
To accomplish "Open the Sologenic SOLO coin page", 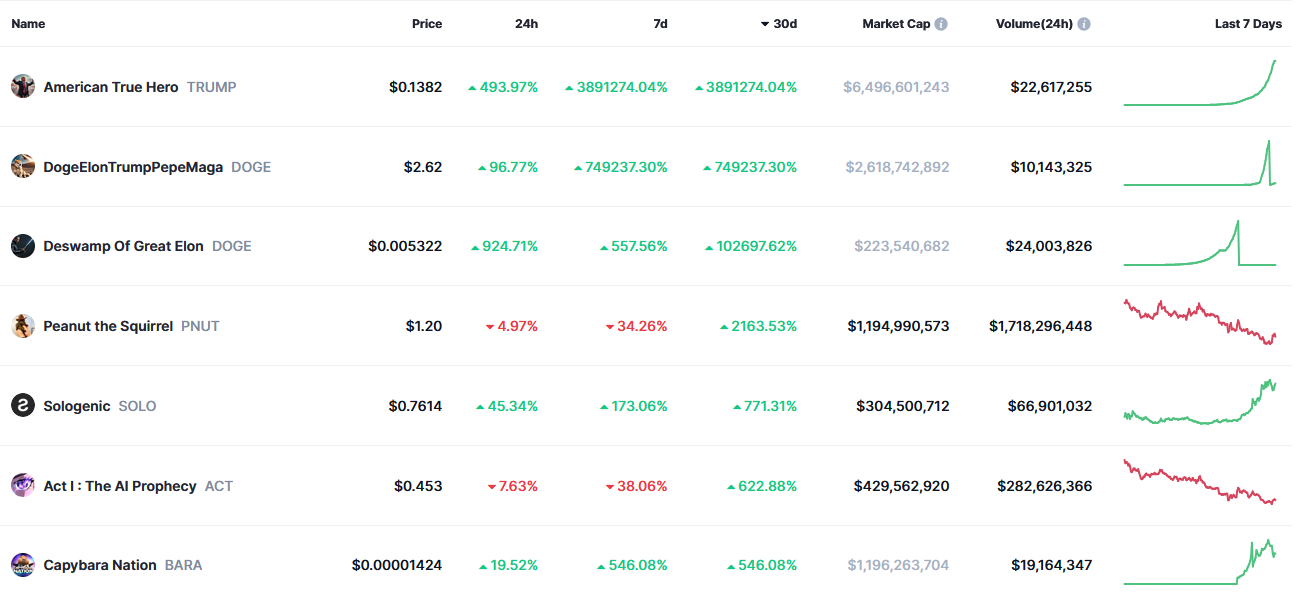I will coord(99,406).
